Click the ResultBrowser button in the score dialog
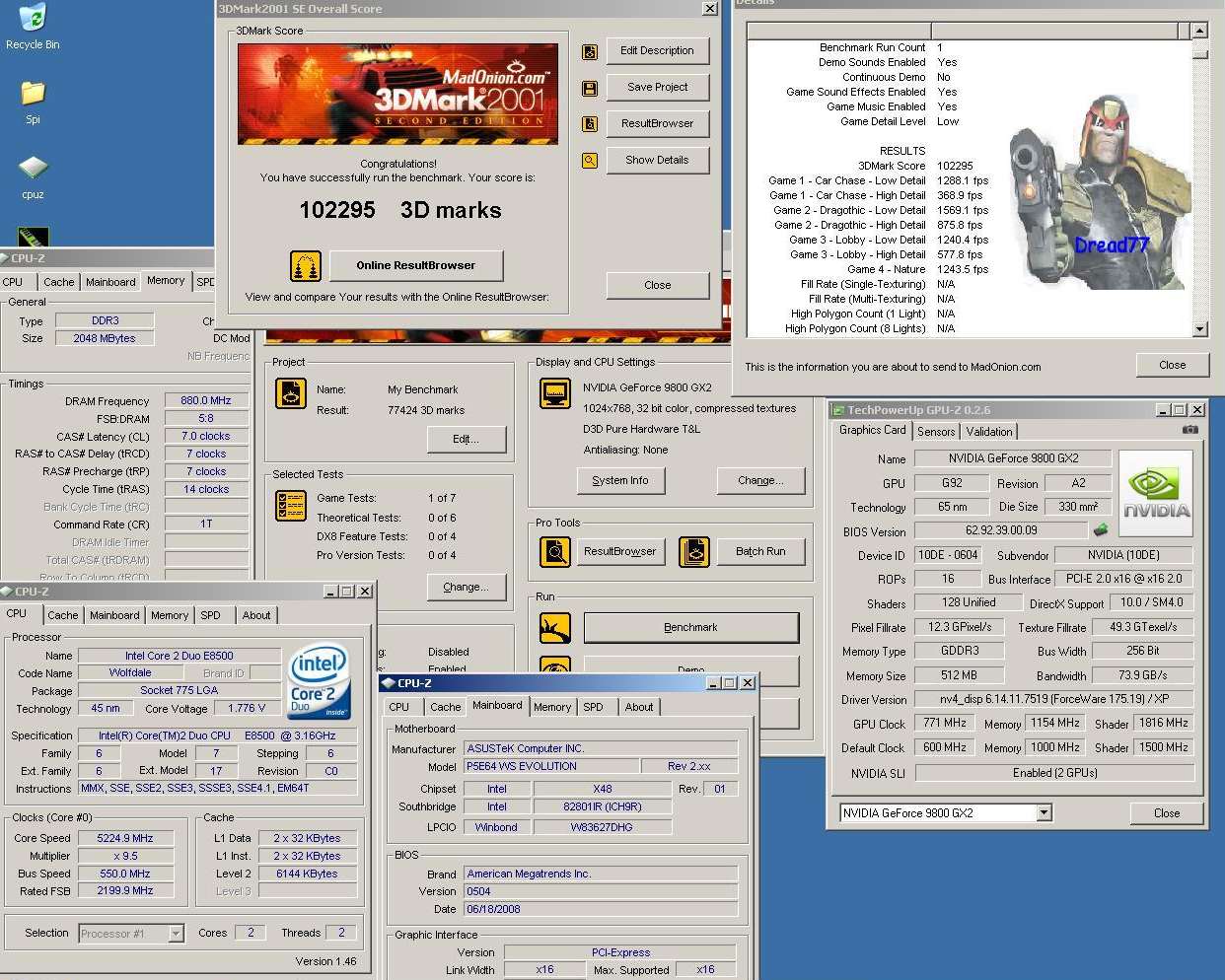Viewport: 1225px width, 980px height. tap(657, 124)
